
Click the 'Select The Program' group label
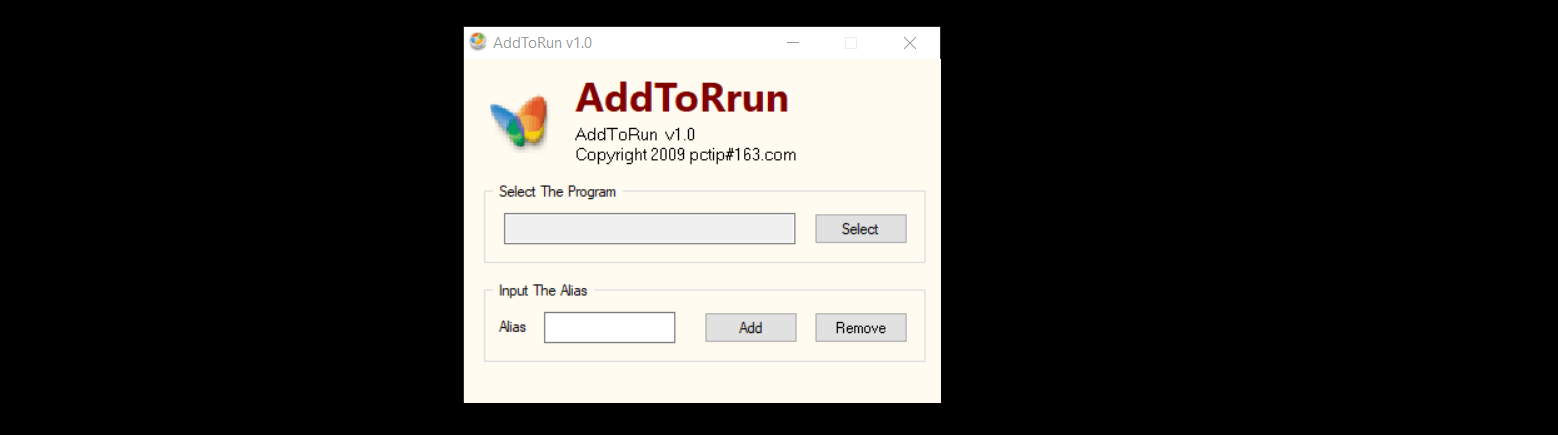point(557,191)
